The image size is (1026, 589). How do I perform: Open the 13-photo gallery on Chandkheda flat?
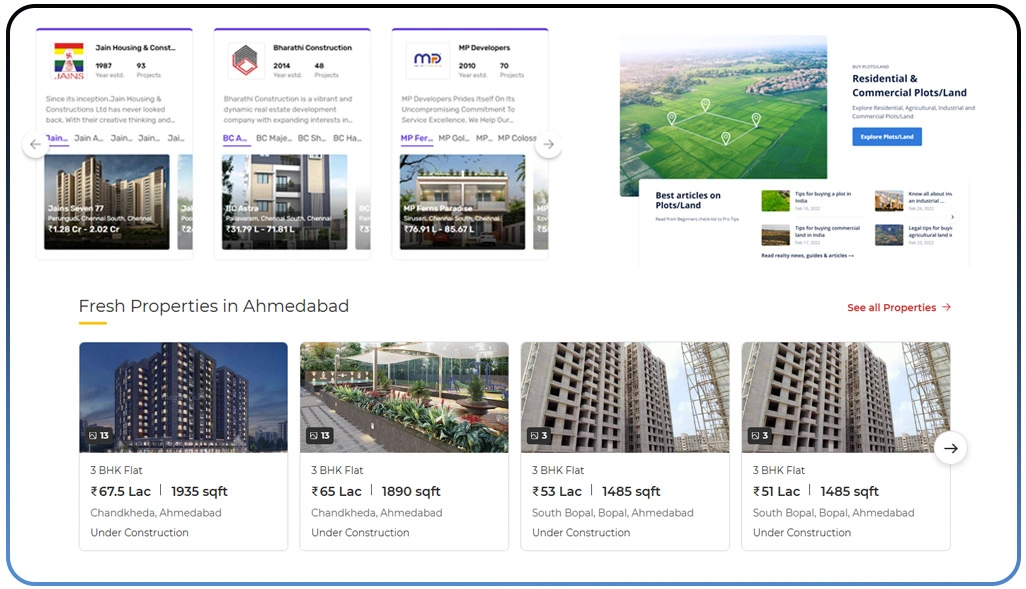(x=99, y=435)
